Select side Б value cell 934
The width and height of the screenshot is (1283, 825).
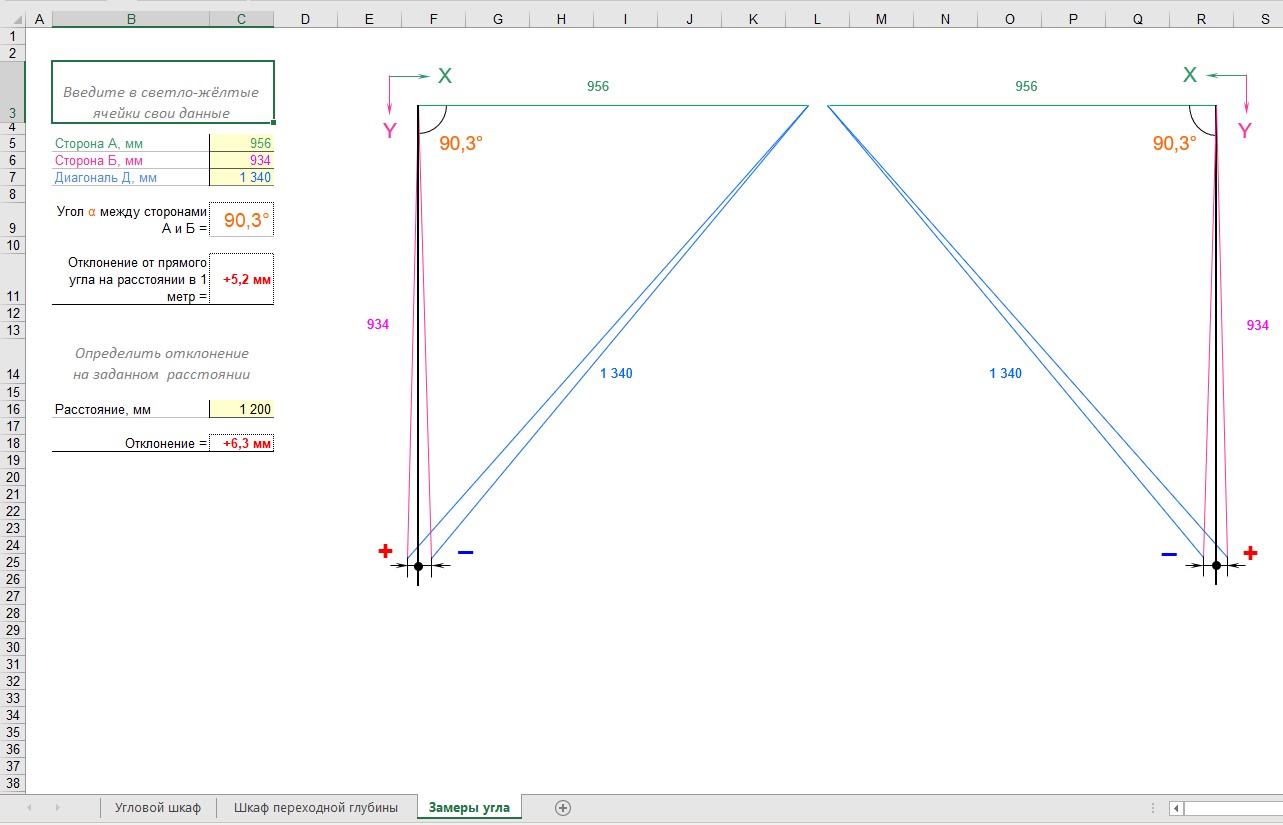[x=241, y=161]
